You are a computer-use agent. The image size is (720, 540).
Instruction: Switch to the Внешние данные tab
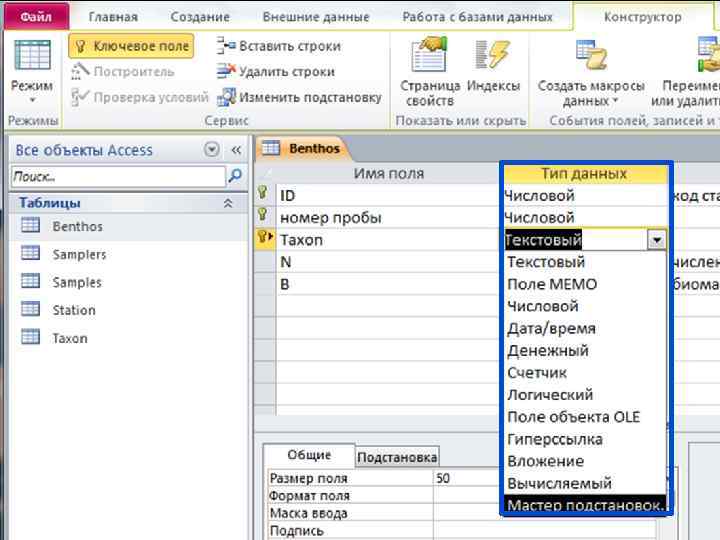point(316,17)
